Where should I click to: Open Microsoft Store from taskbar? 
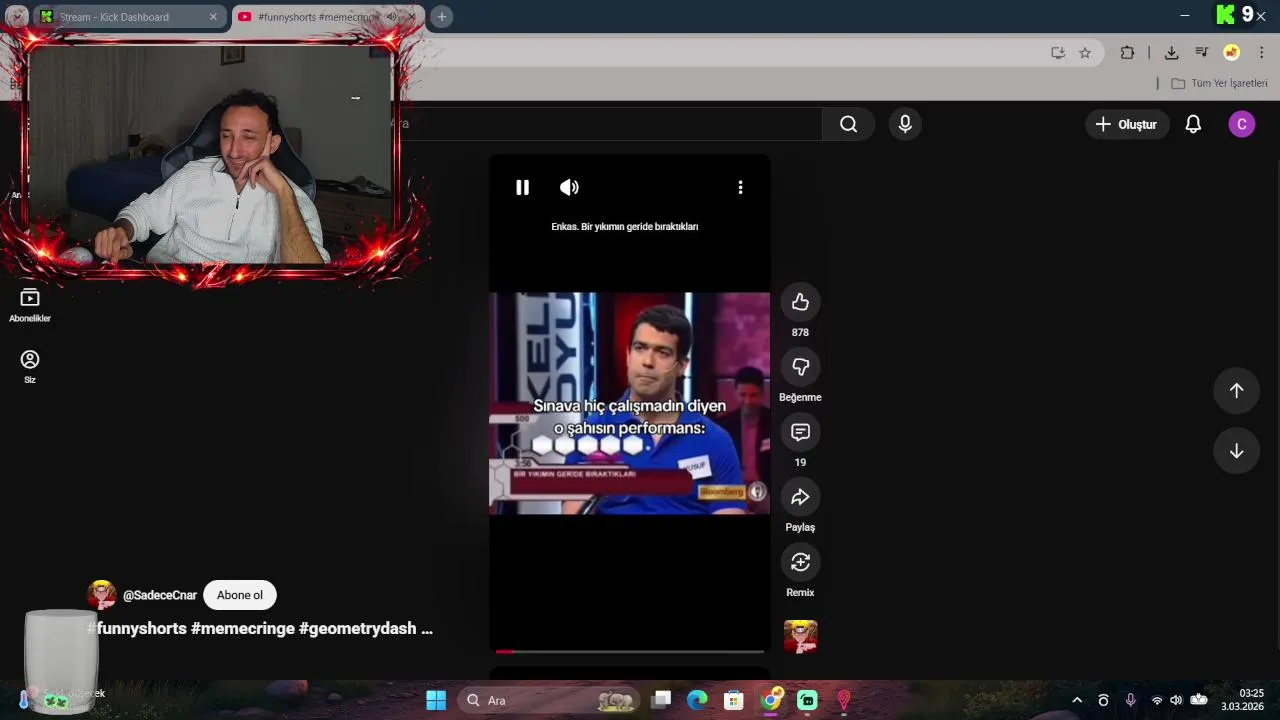734,700
